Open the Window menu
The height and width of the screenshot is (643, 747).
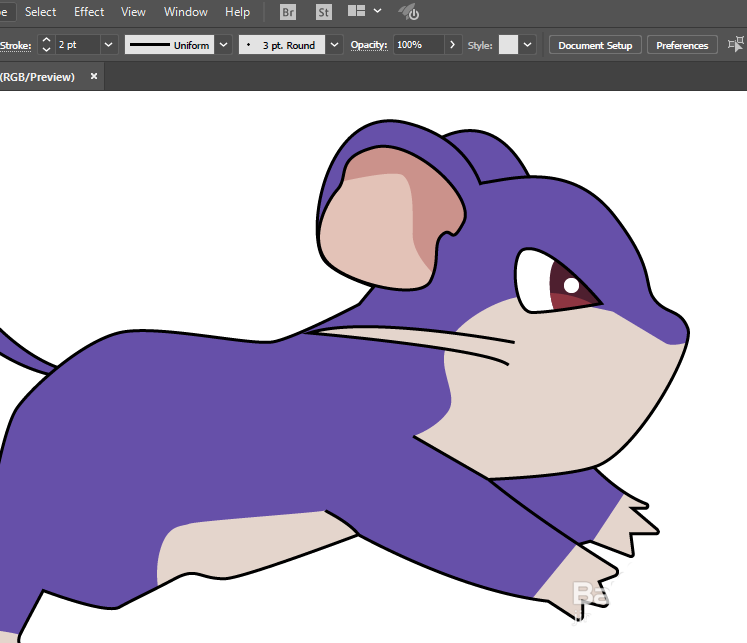click(186, 12)
